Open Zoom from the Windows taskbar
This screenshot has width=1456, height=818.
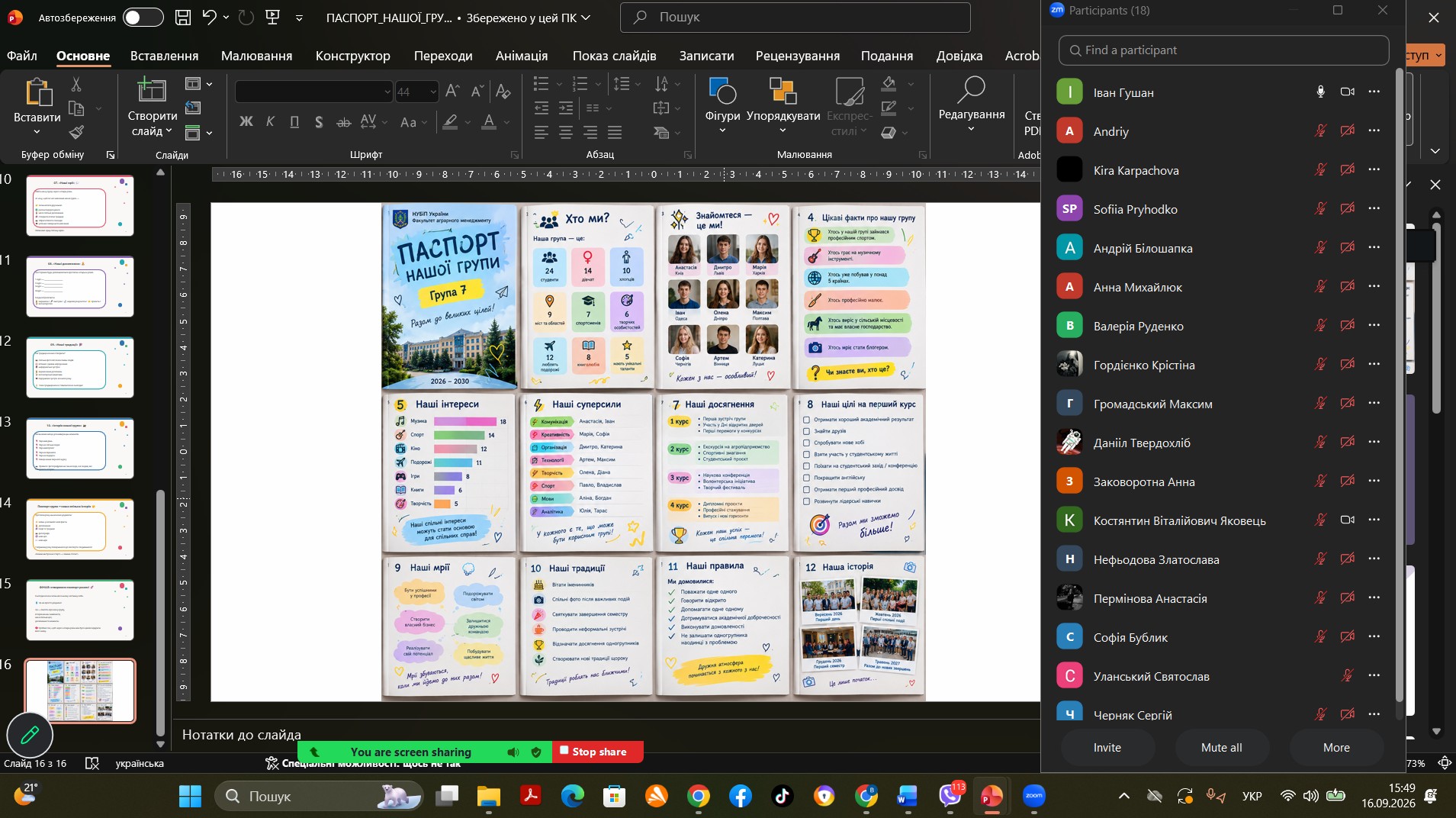[1034, 796]
